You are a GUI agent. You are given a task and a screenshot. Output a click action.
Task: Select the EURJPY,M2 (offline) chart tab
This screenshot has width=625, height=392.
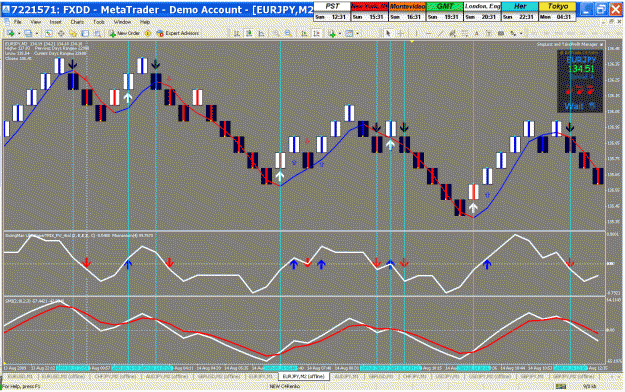point(304,376)
